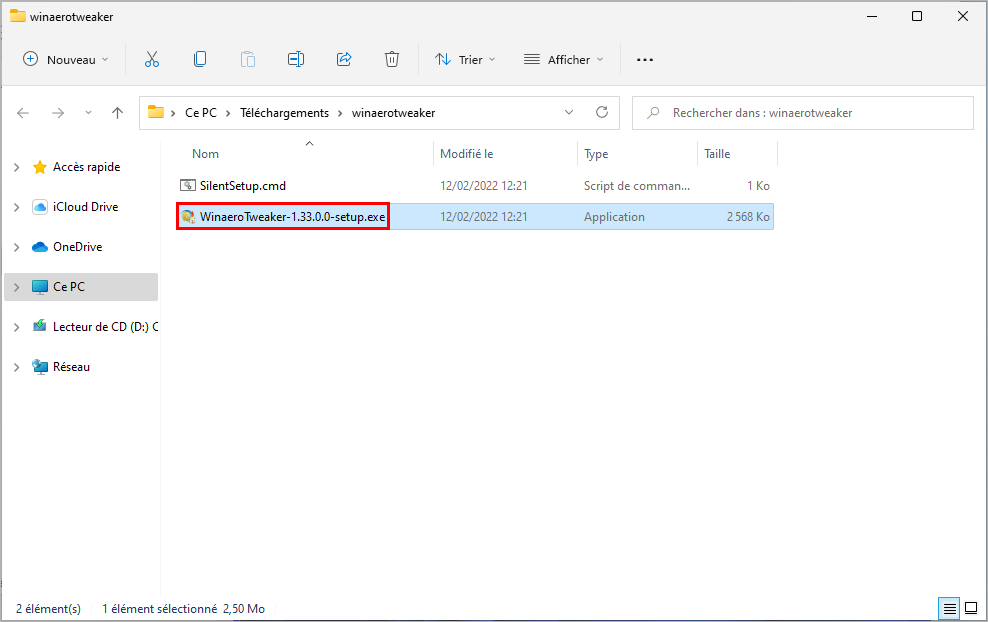
Task: Expand the OneDrive tree node
Action: click(17, 247)
